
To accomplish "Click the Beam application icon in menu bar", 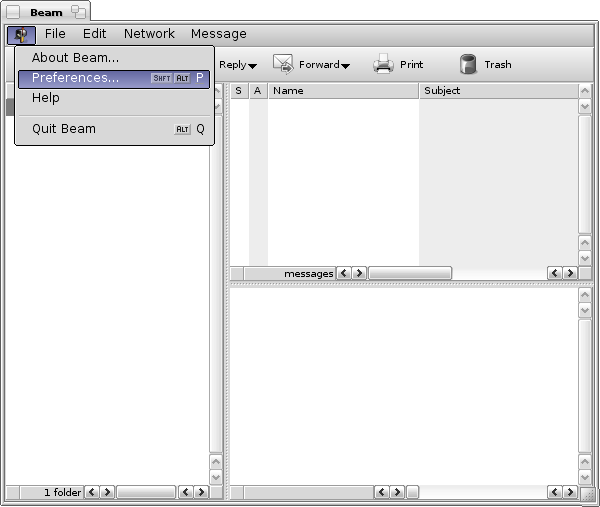I will click(20, 34).
